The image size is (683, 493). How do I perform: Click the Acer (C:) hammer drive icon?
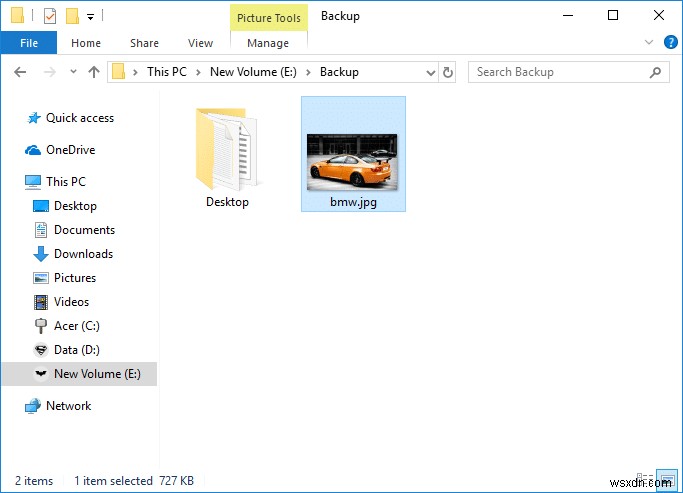[x=41, y=326]
